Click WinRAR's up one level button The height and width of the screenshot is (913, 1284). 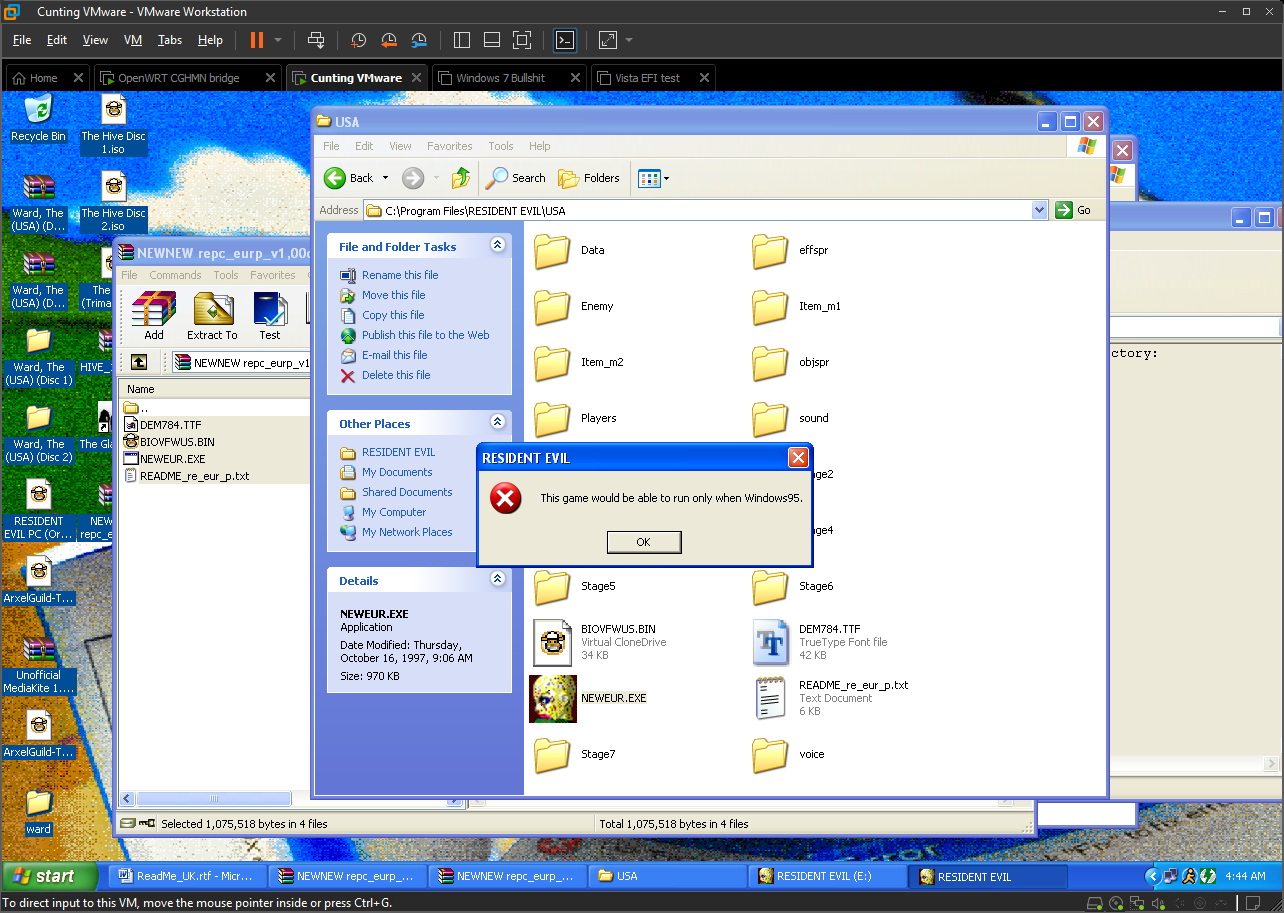139,362
